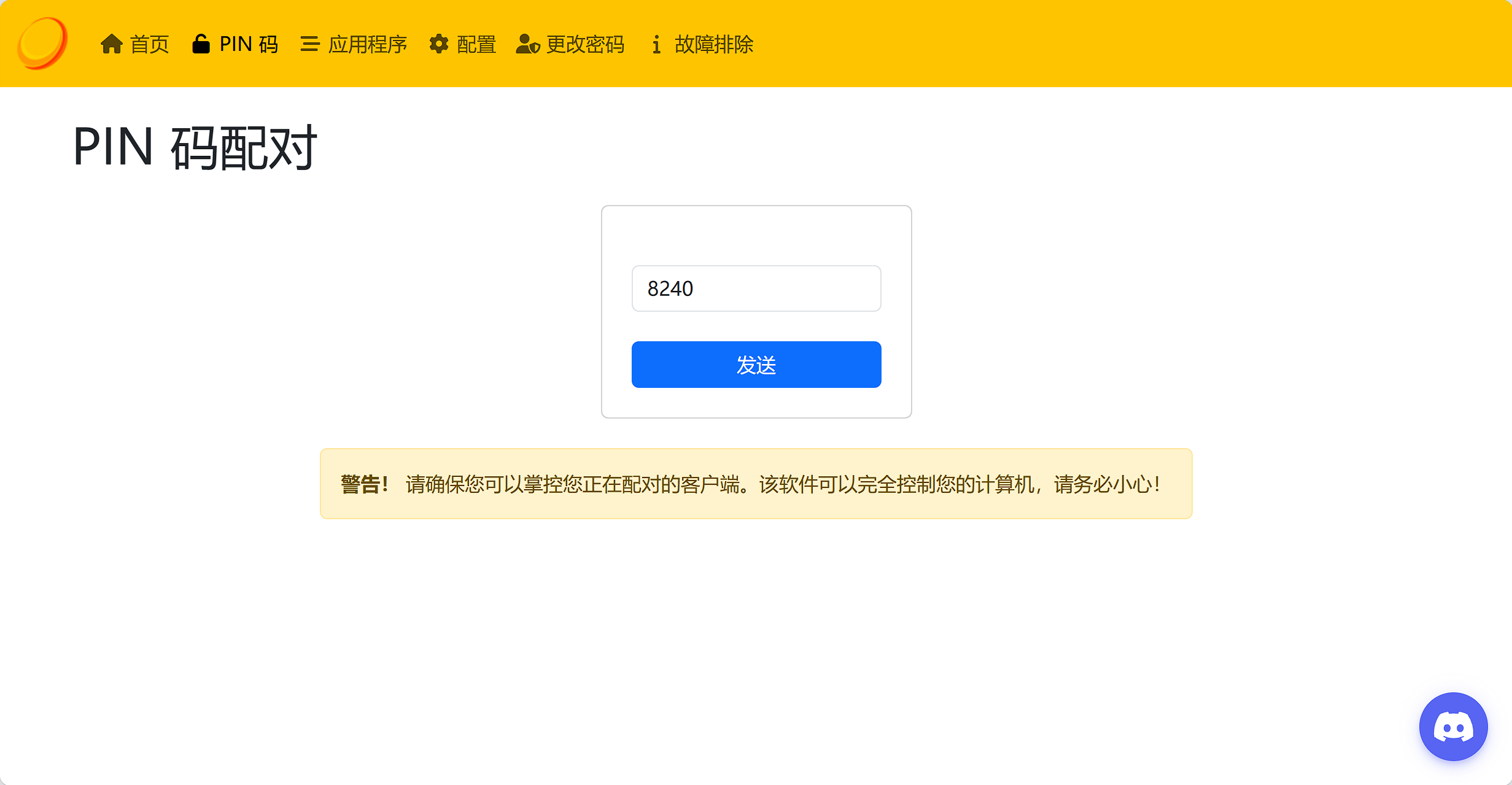
Task: Focus the PIN input field containing 8240
Action: tap(756, 288)
